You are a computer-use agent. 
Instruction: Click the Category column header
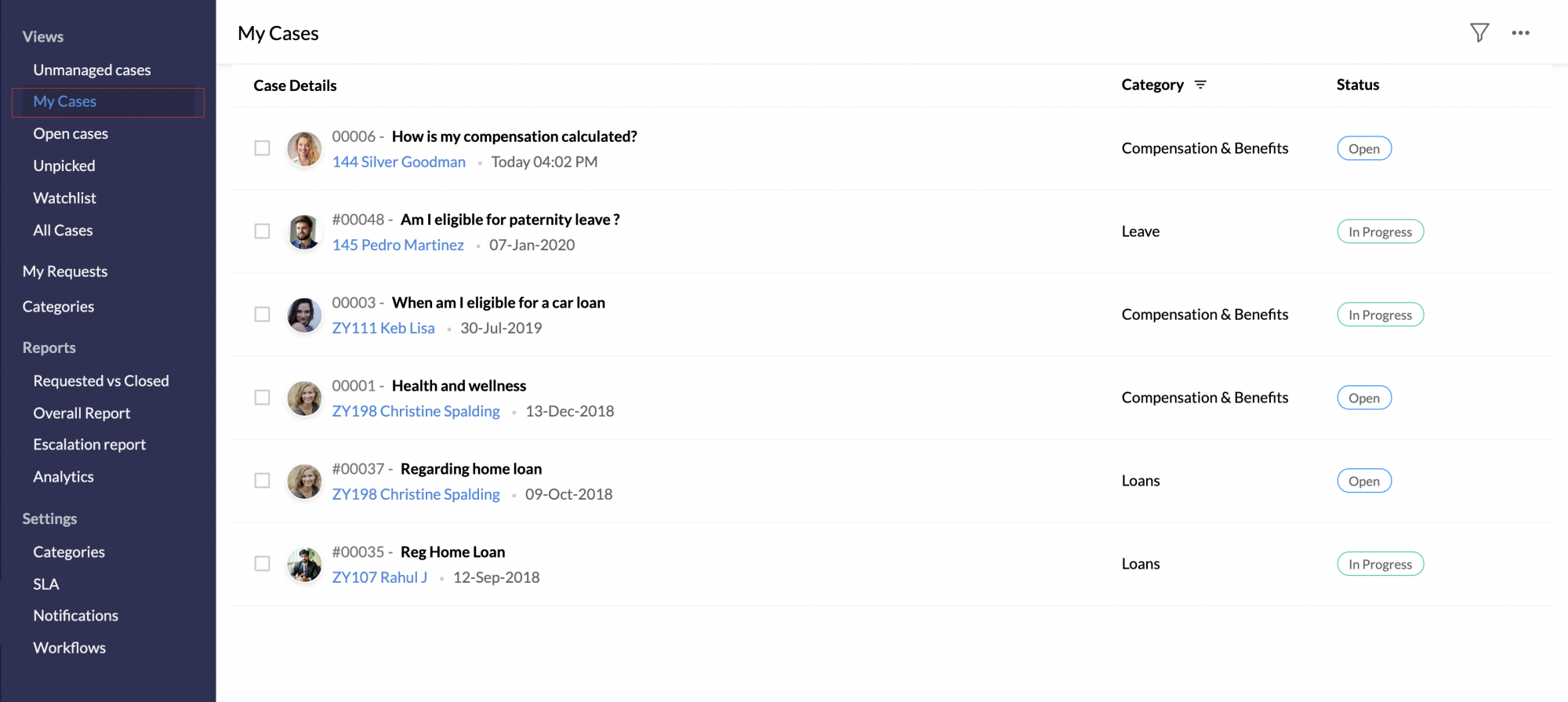click(1152, 85)
